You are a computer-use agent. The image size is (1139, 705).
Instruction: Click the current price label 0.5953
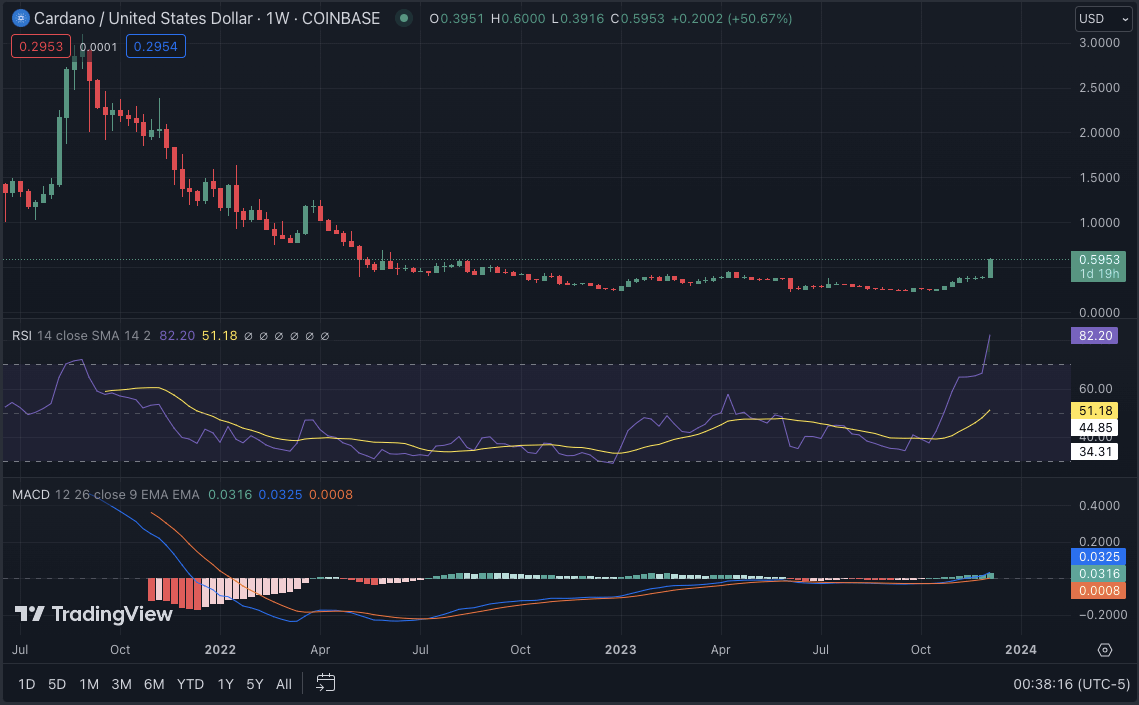point(1094,259)
